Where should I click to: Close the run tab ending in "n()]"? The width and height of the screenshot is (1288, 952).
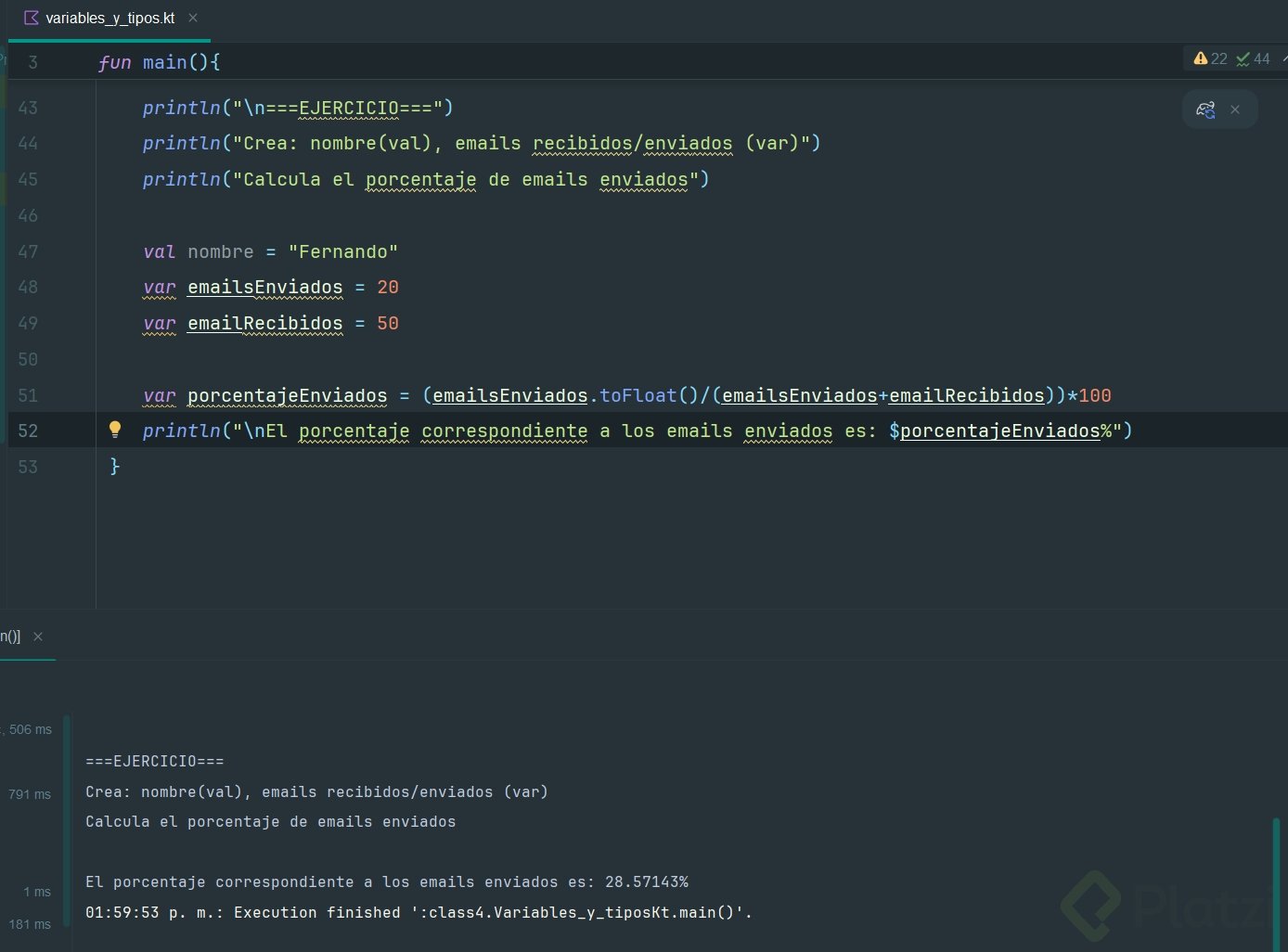(38, 637)
